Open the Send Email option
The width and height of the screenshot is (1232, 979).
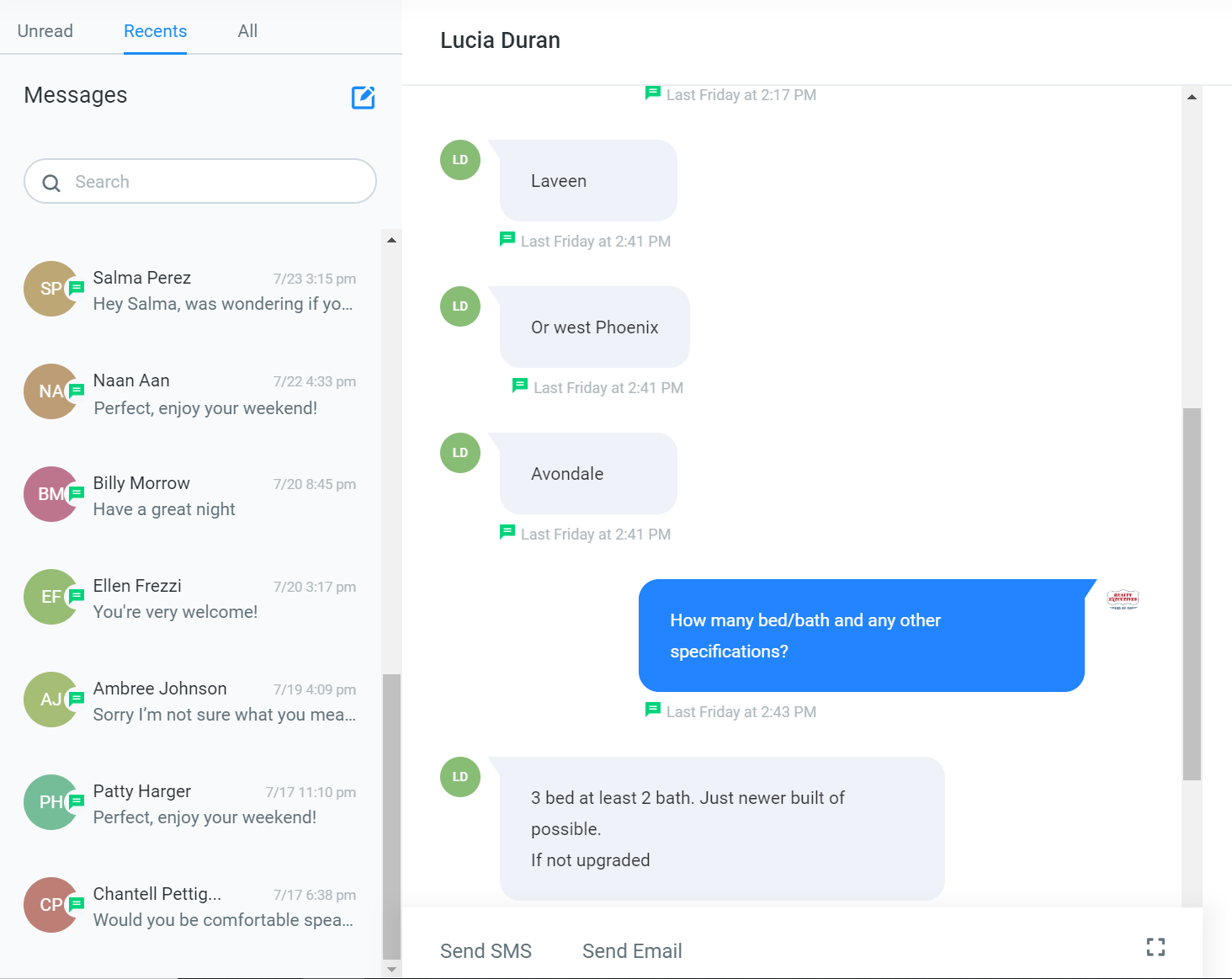point(632,951)
